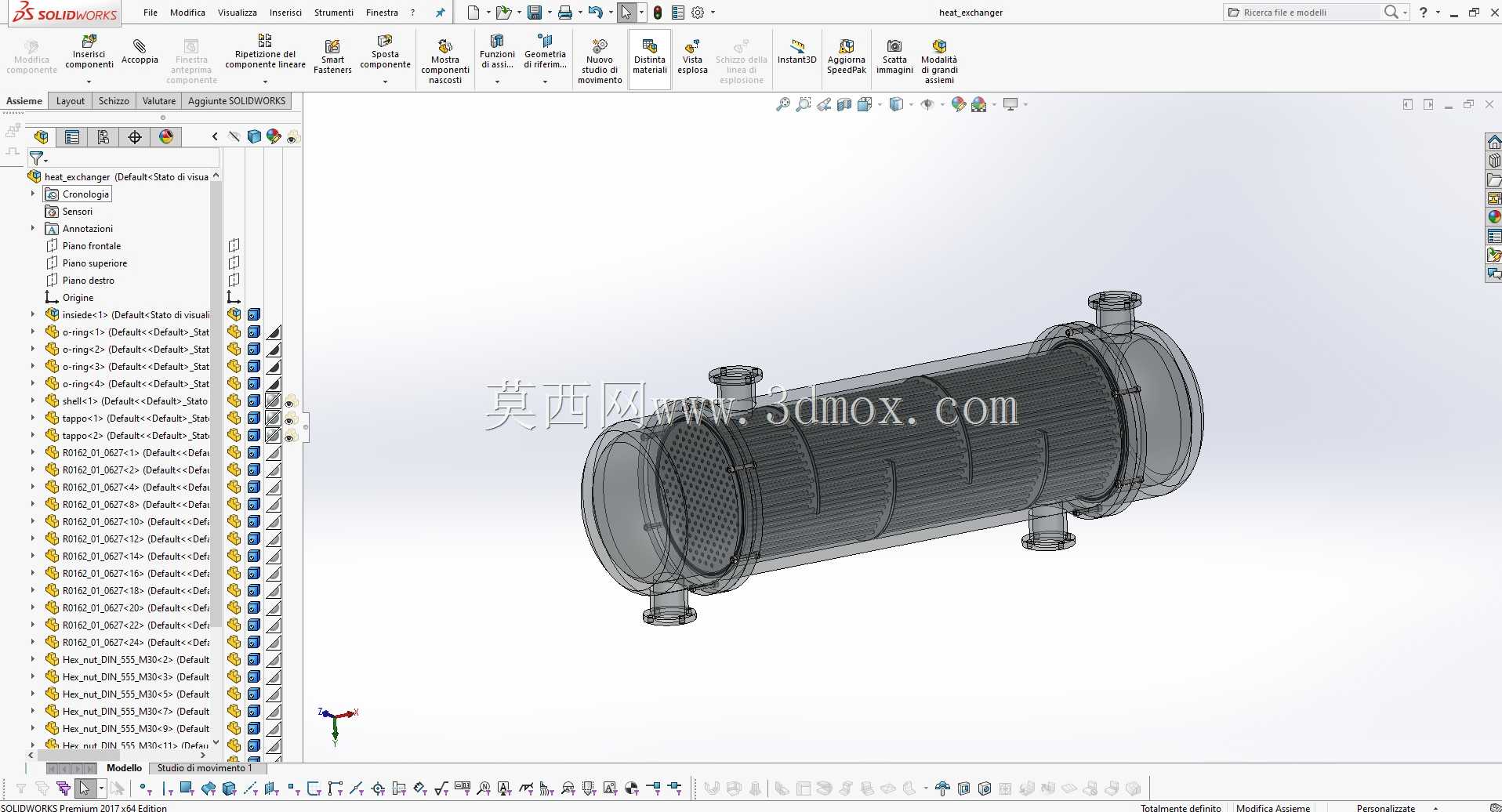Toggle visibility eye for shell<1>
Image resolution: width=1502 pixels, height=812 pixels.
[x=291, y=402]
